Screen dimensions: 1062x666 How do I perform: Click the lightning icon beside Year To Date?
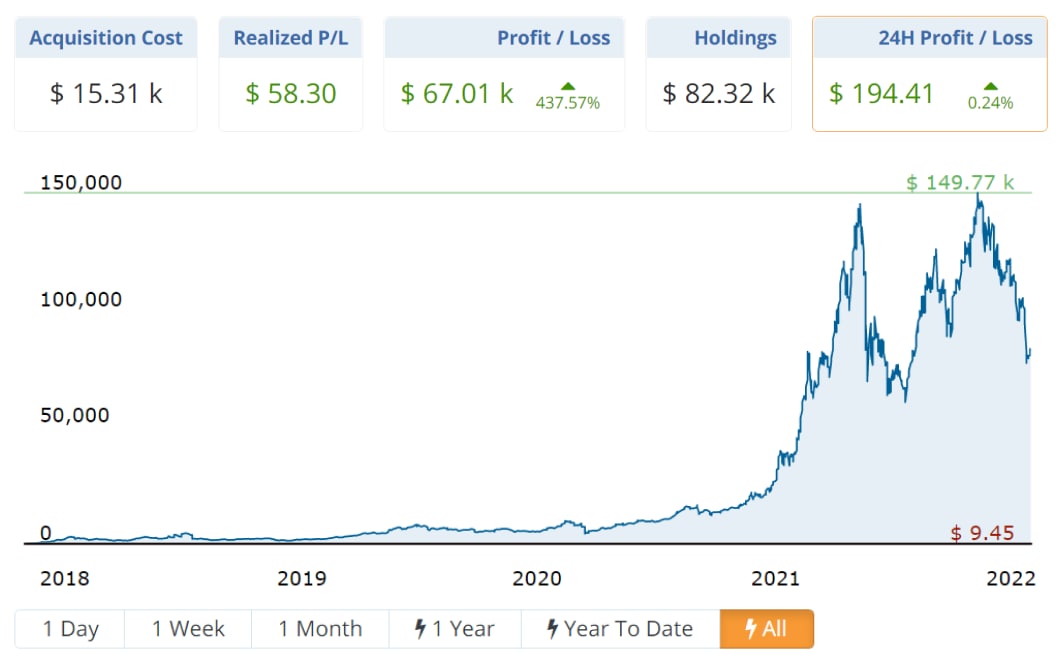pyautogui.click(x=552, y=629)
